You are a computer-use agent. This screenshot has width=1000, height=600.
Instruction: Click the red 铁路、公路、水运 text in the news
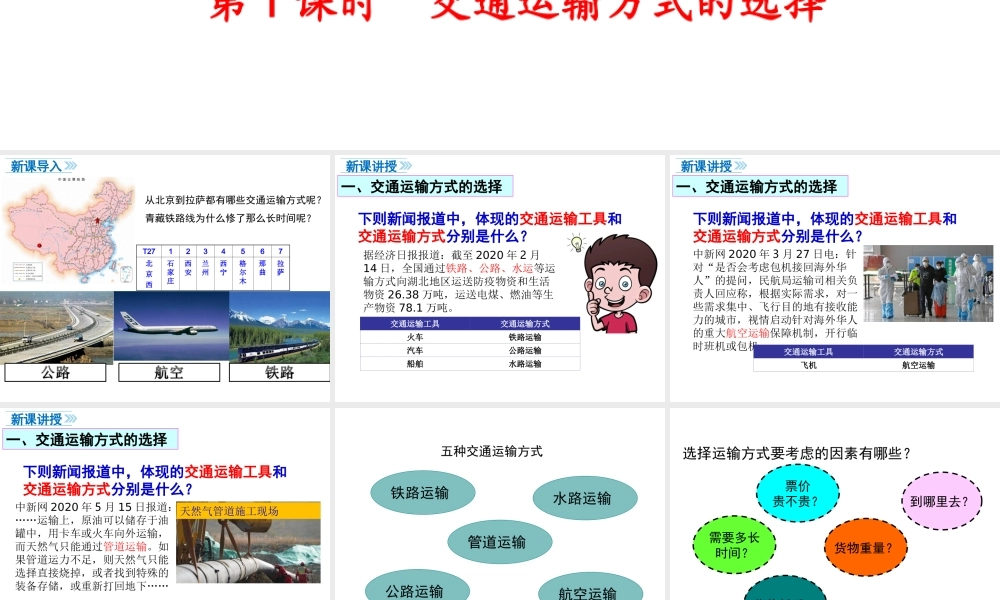coord(489,268)
